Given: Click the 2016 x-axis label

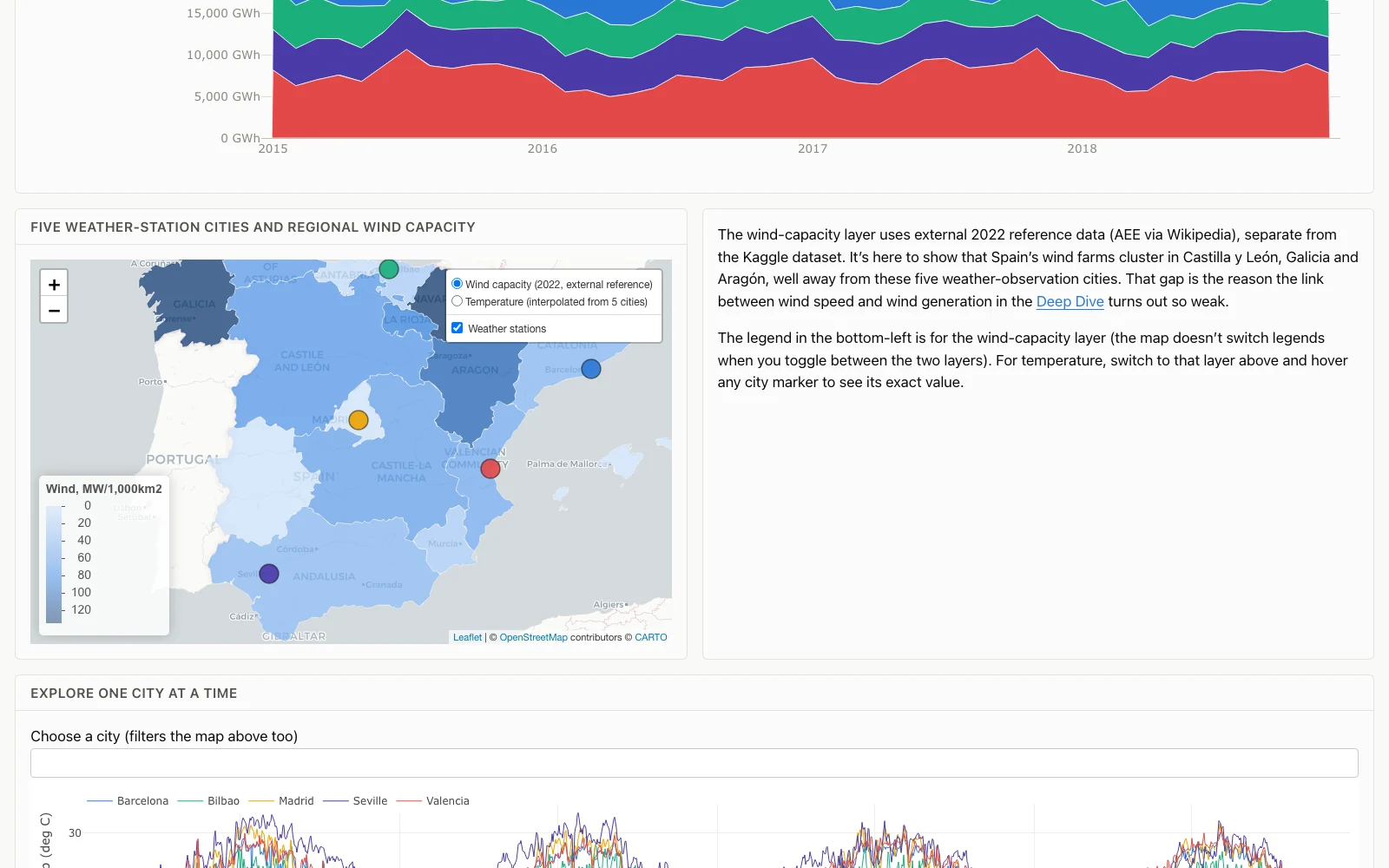Looking at the screenshot, I should click(543, 148).
